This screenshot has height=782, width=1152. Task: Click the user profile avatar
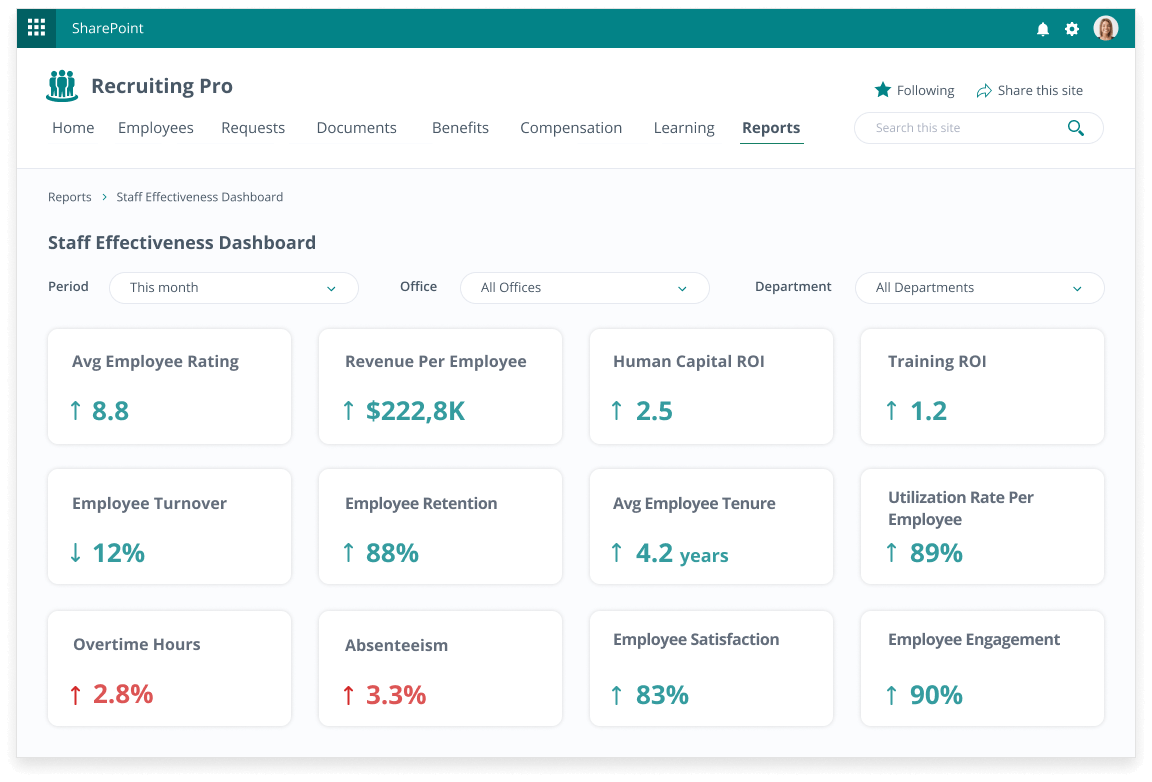click(x=1105, y=28)
